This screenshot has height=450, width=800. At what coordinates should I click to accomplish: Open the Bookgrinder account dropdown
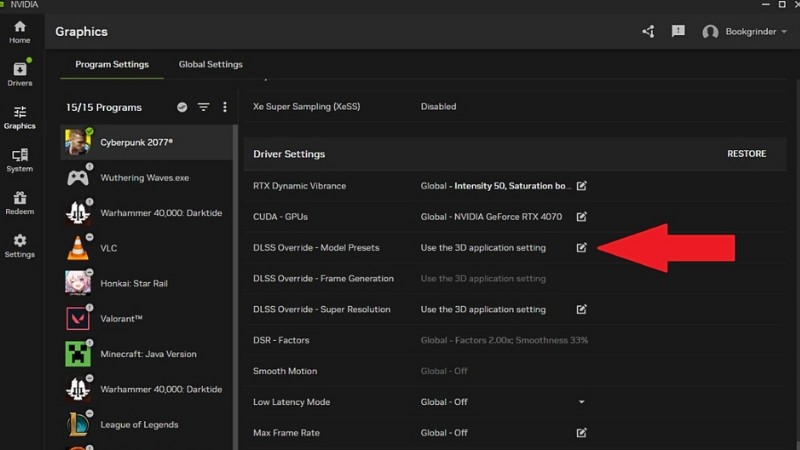click(x=746, y=32)
